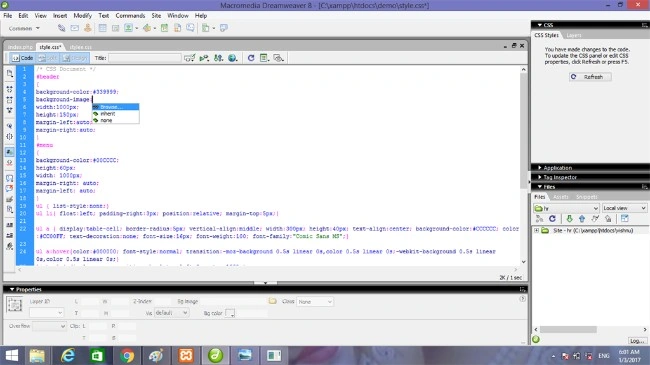This screenshot has width=650, height=365.
Task: Switch to Split view
Action: [x=48, y=58]
